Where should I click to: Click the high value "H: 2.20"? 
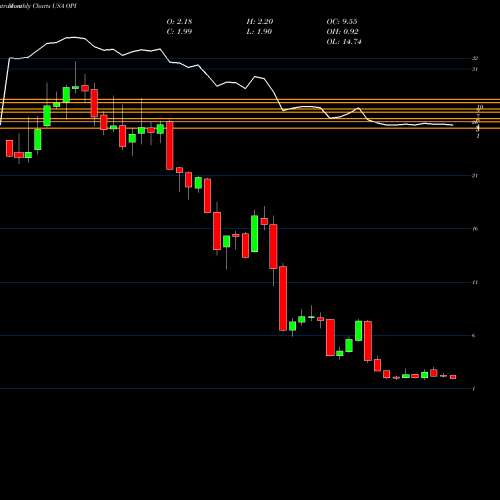coord(260,22)
